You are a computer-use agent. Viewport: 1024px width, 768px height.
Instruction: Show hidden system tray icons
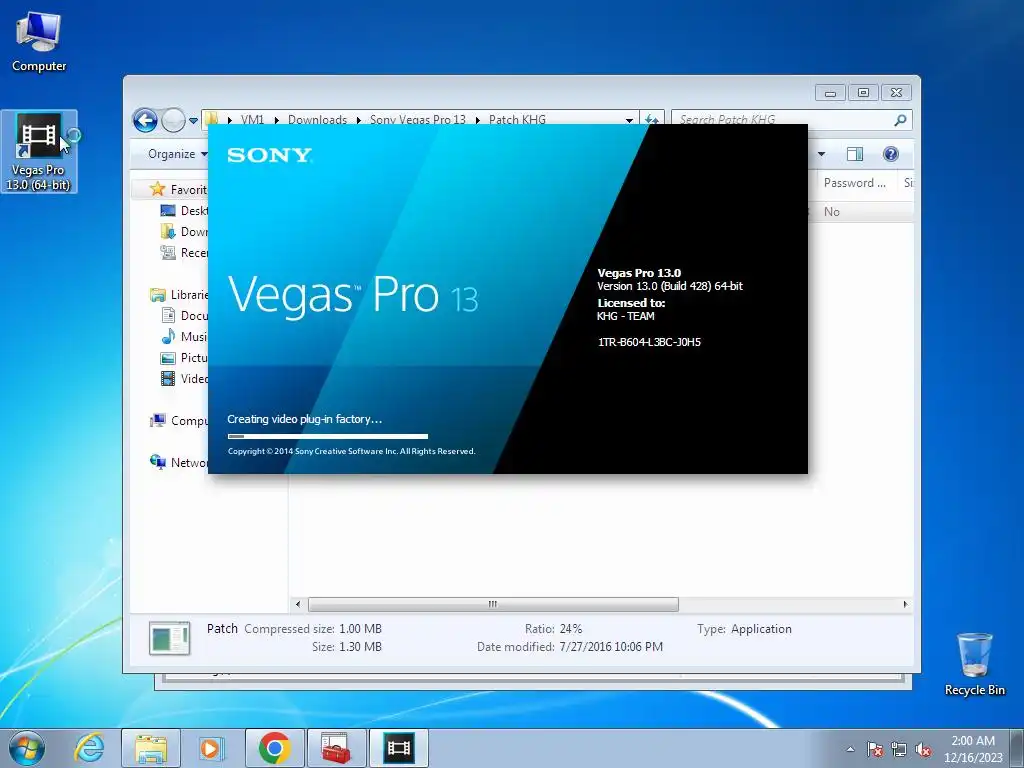(x=850, y=749)
